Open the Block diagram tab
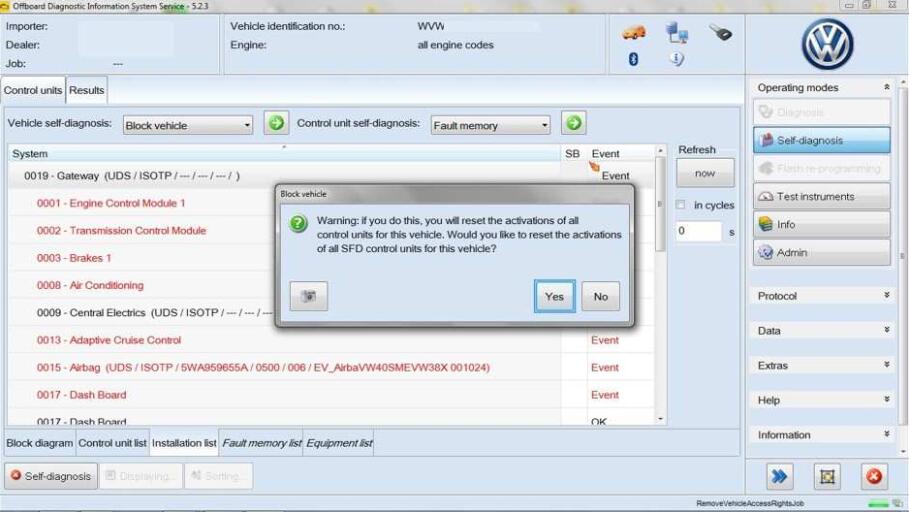 pyautogui.click(x=40, y=443)
